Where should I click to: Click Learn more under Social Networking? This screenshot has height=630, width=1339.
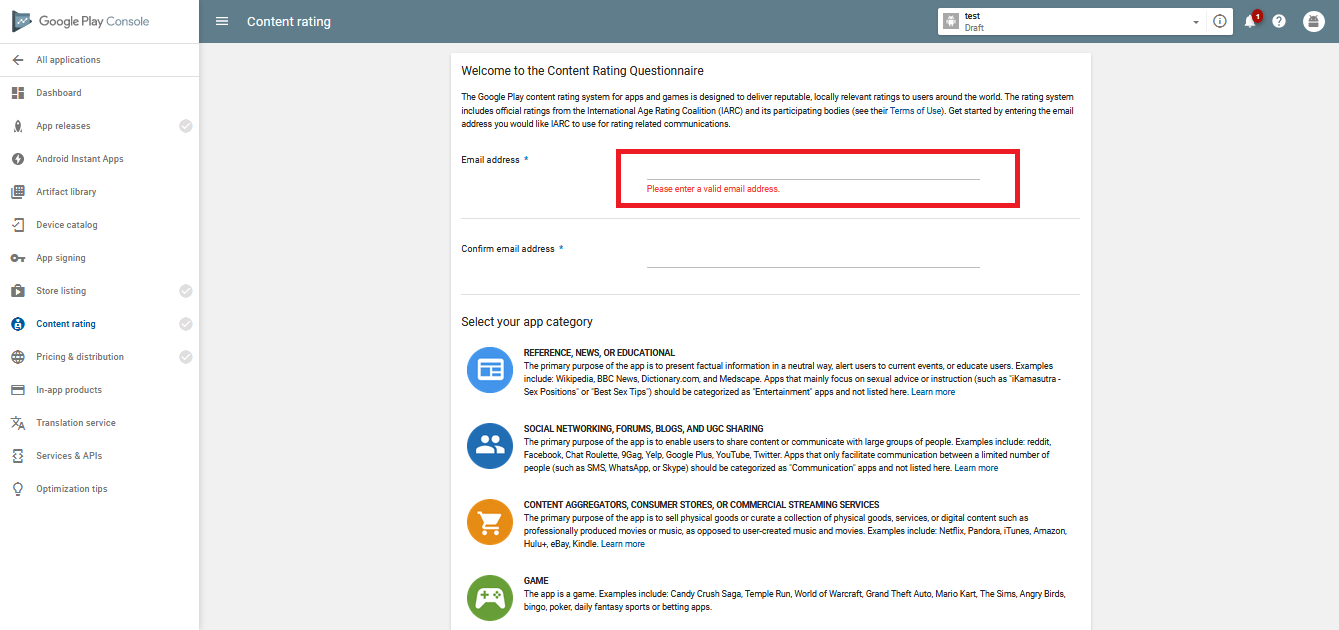[976, 468]
